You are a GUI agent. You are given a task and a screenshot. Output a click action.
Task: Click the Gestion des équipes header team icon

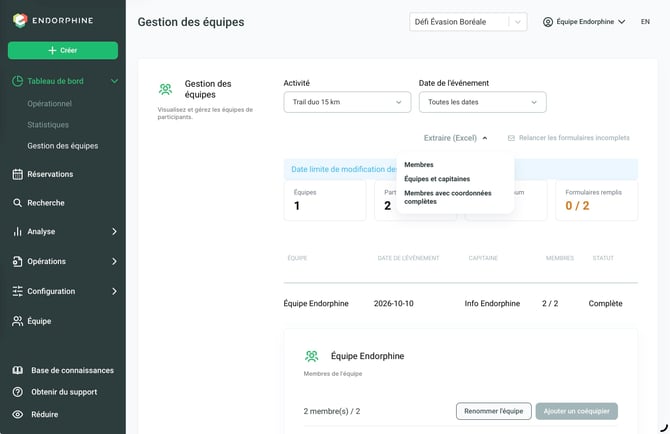[x=165, y=89]
